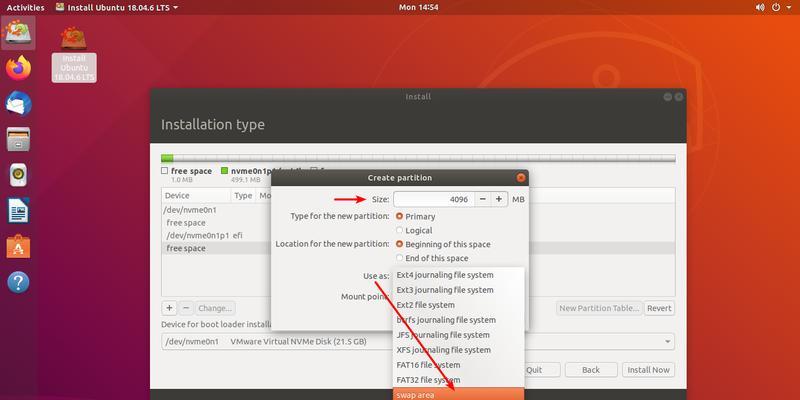
Task: Select the Primary partition type
Action: (415, 217)
